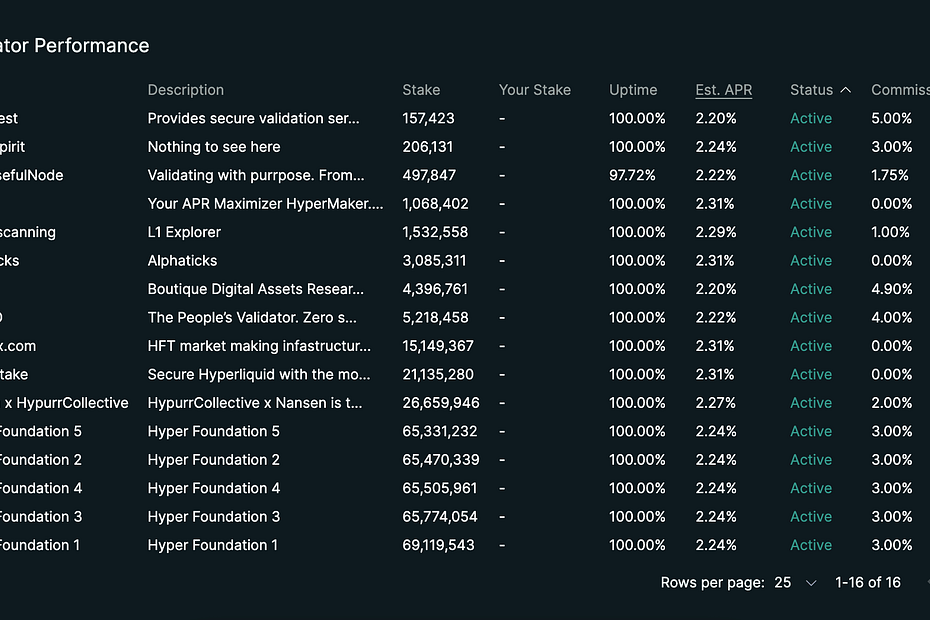
Task: Click the Your Stake column header
Action: tap(534, 90)
